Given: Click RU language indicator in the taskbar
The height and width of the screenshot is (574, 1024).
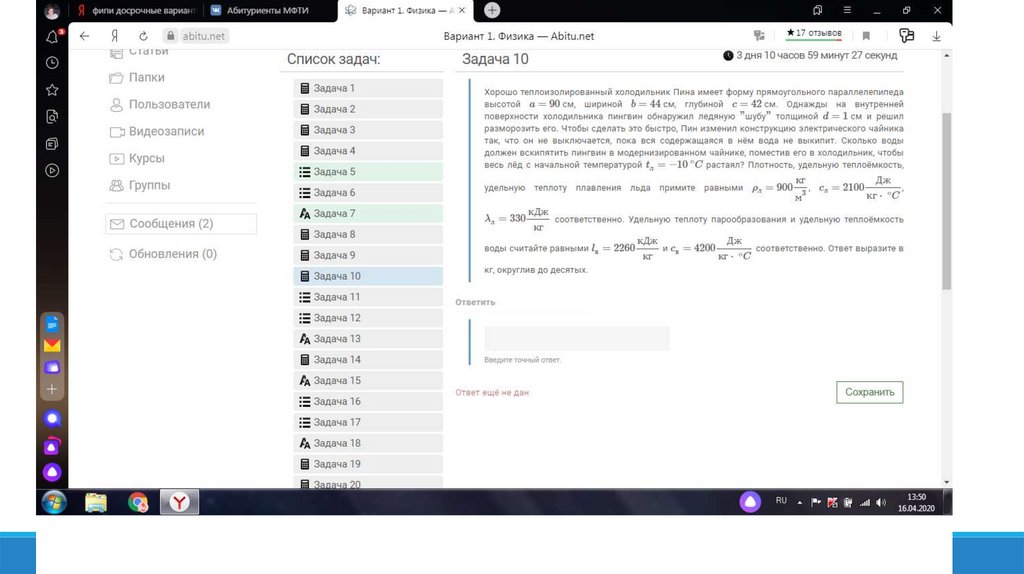Looking at the screenshot, I should 781,501.
